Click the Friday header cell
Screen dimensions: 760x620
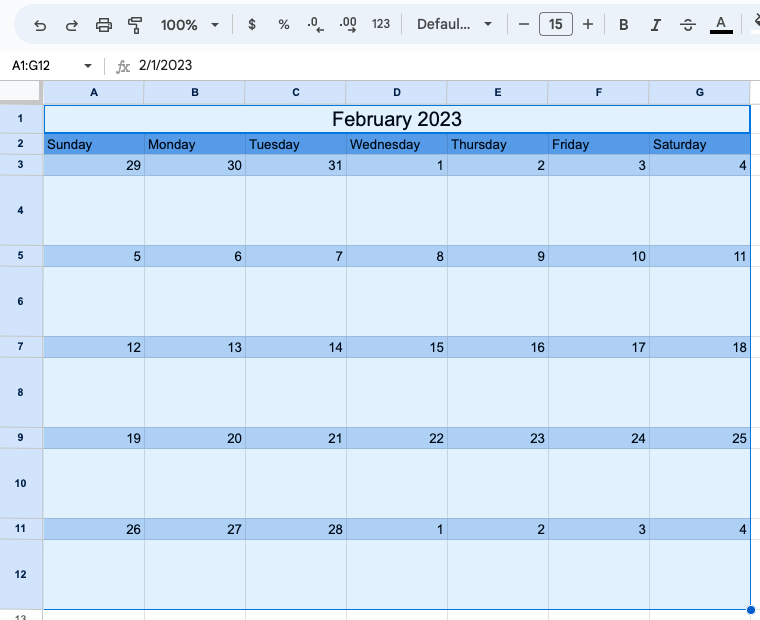(x=599, y=144)
